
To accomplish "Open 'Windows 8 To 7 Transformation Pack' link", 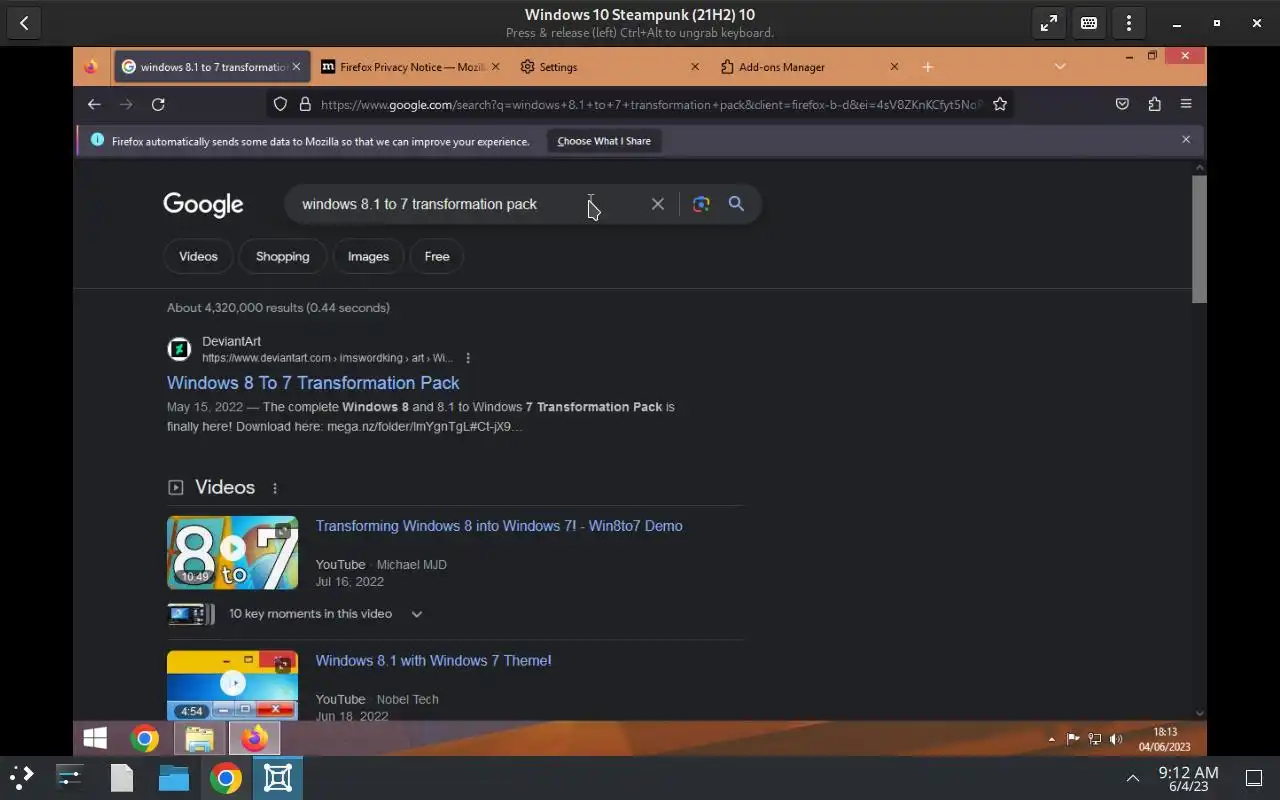I will (x=313, y=383).
